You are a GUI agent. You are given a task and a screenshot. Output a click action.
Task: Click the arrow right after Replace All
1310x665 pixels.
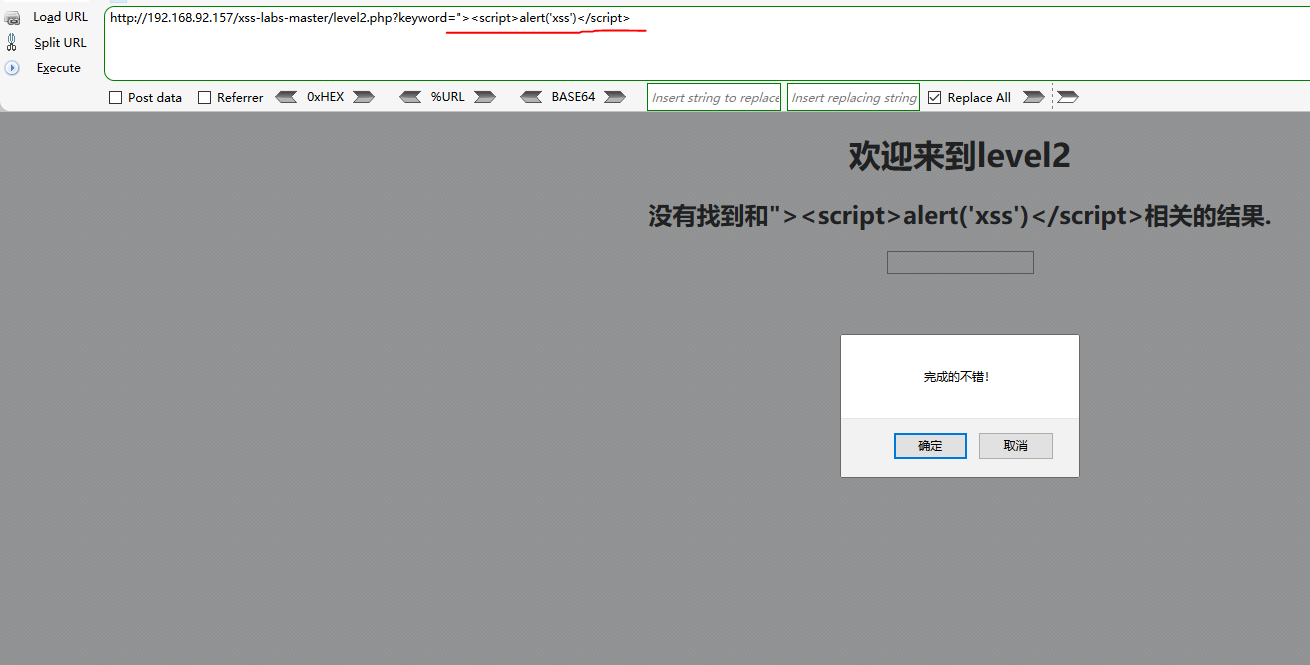1034,97
